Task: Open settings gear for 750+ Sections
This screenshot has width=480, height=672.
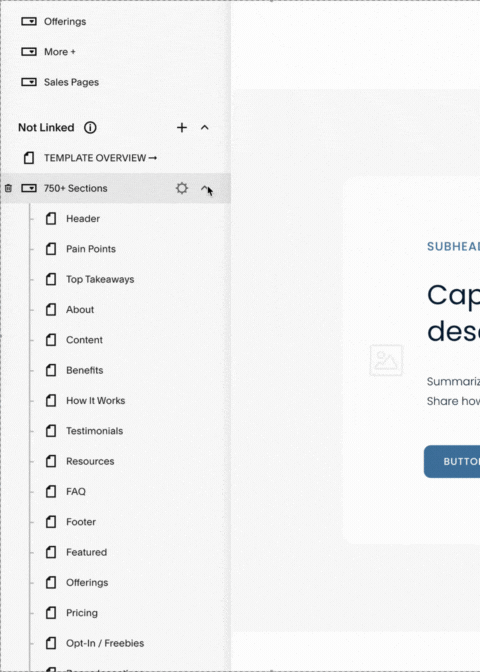Action: [x=182, y=188]
